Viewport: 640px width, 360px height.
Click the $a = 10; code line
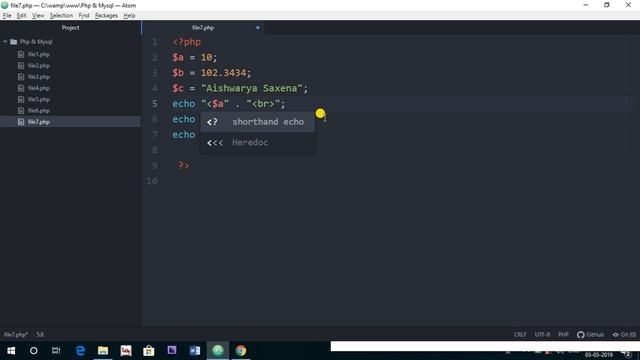click(x=195, y=57)
